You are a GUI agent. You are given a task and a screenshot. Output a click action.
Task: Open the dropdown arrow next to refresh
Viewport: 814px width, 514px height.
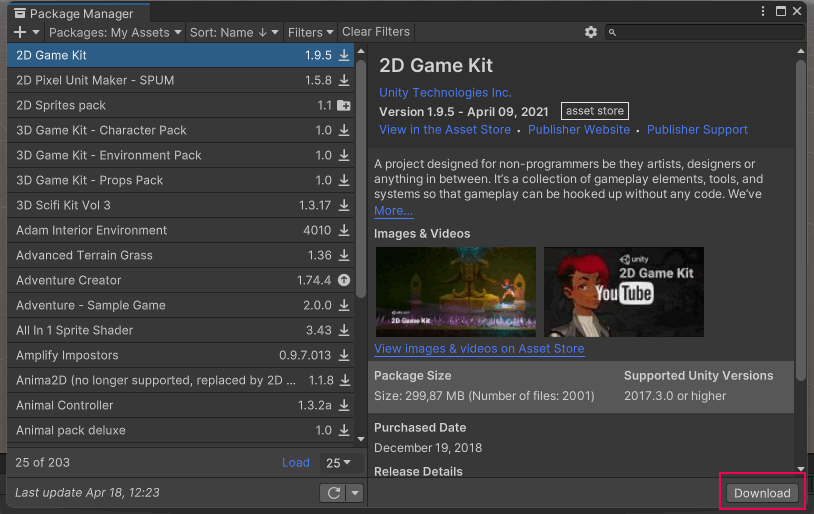pyautogui.click(x=354, y=493)
